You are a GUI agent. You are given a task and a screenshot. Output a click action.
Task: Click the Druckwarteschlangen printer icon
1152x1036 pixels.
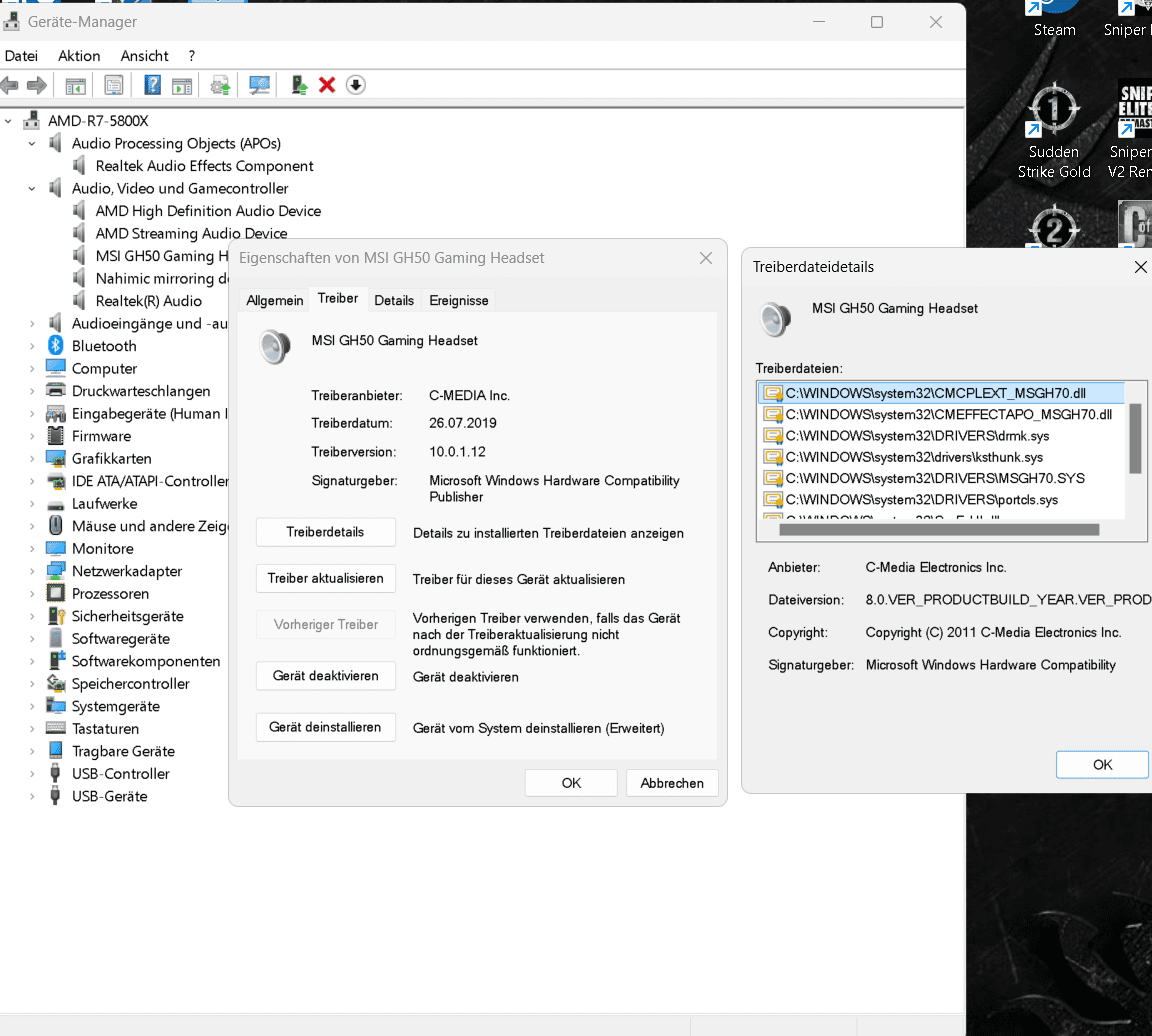click(x=56, y=390)
